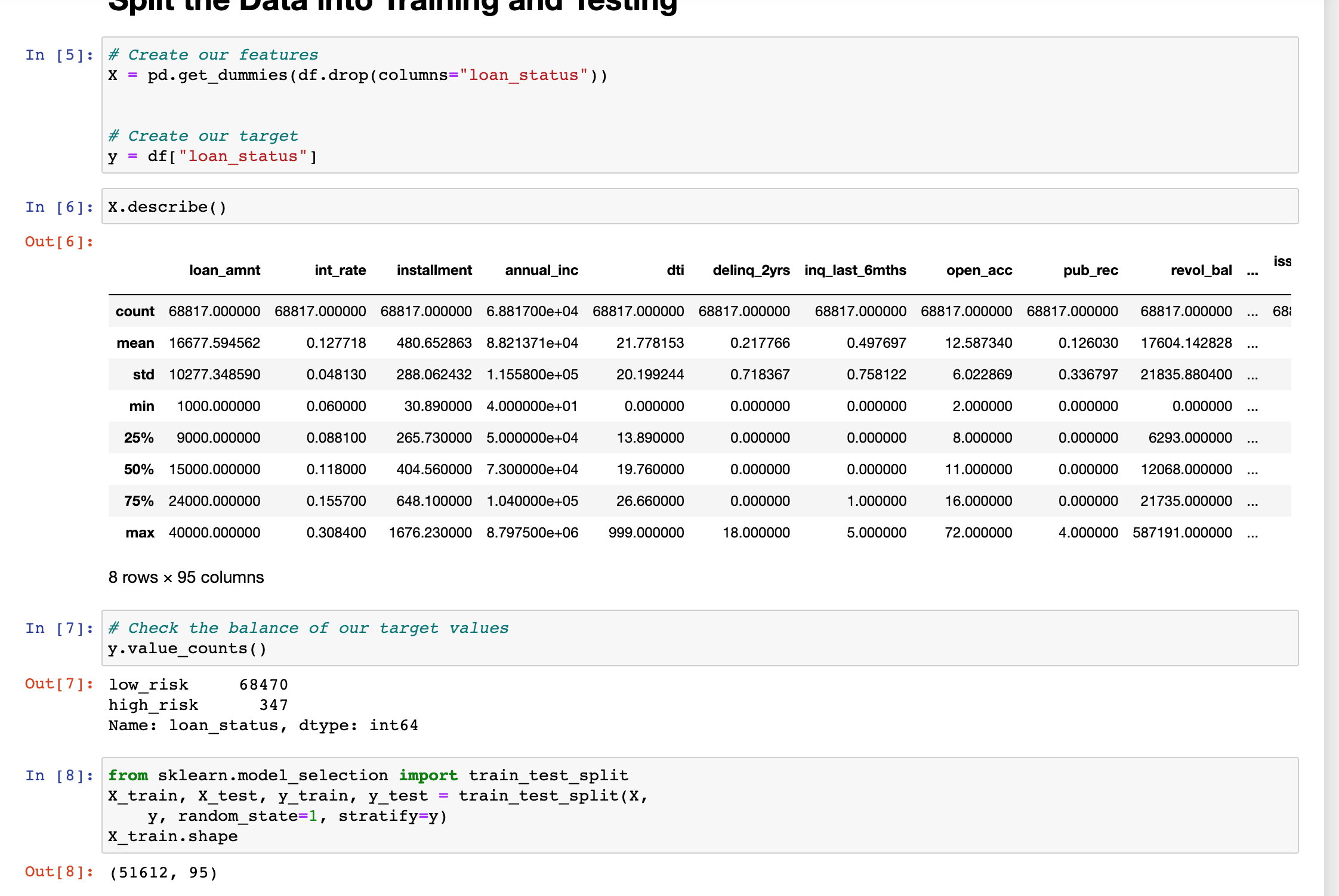The width and height of the screenshot is (1339, 896).
Task: Click the '8 rows × 95 columns' summary
Action: [x=186, y=577]
